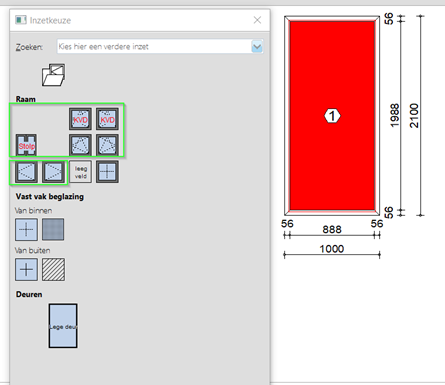The width and height of the screenshot is (445, 385).
Task: Pick the right-hinged turn window icon
Action: tap(53, 172)
